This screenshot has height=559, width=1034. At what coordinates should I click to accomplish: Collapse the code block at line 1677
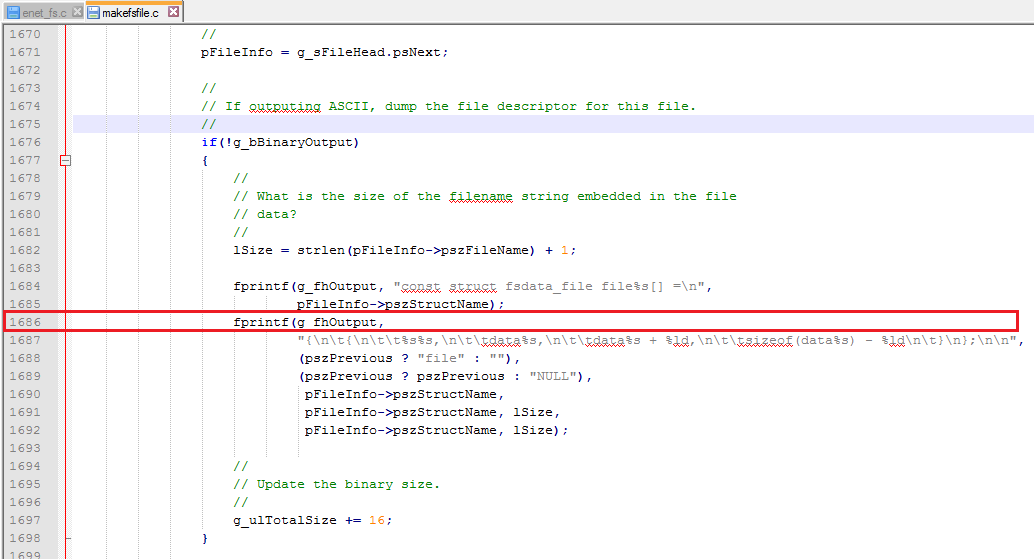point(65,160)
